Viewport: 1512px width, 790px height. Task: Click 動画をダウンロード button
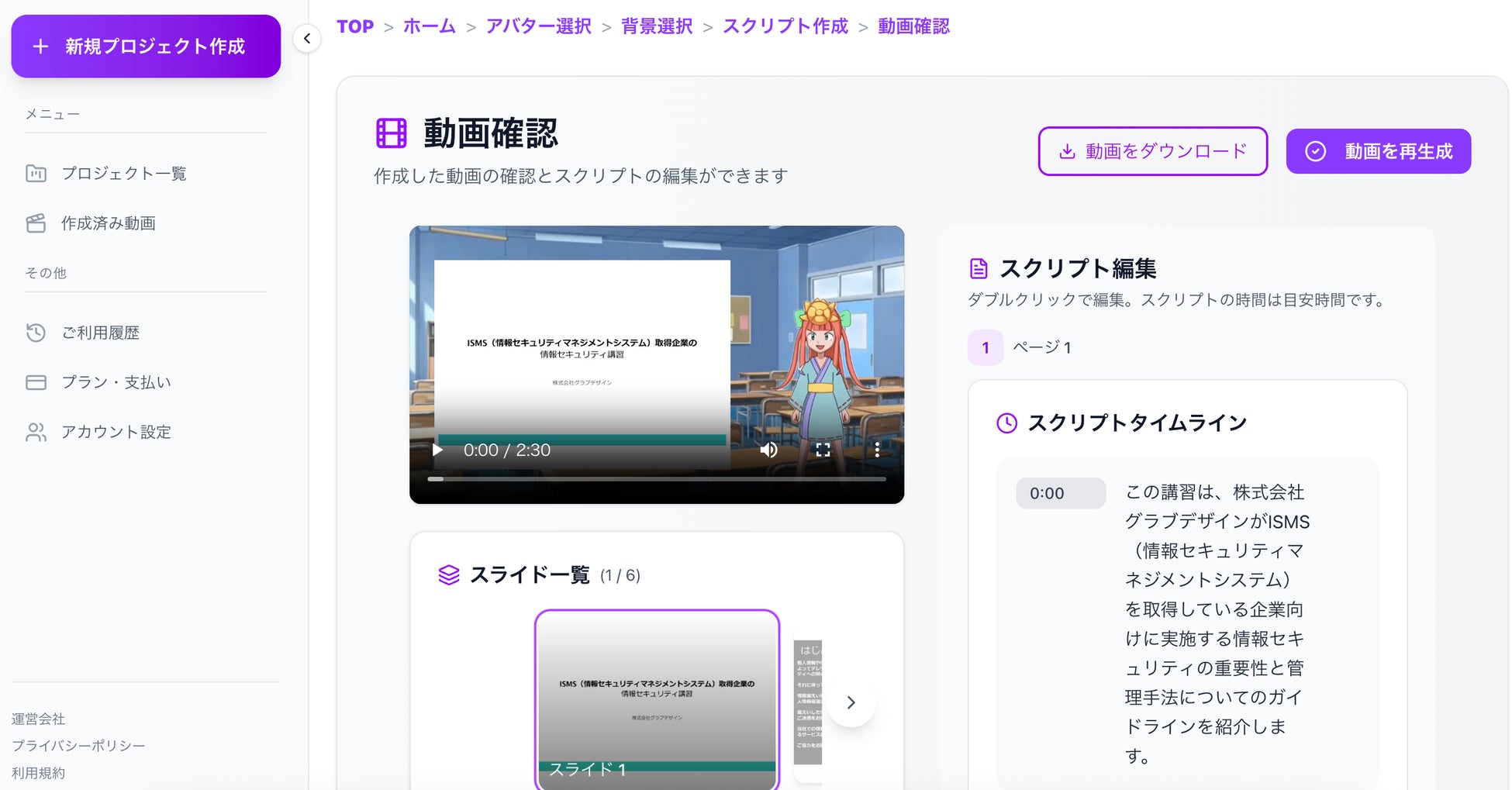point(1152,151)
